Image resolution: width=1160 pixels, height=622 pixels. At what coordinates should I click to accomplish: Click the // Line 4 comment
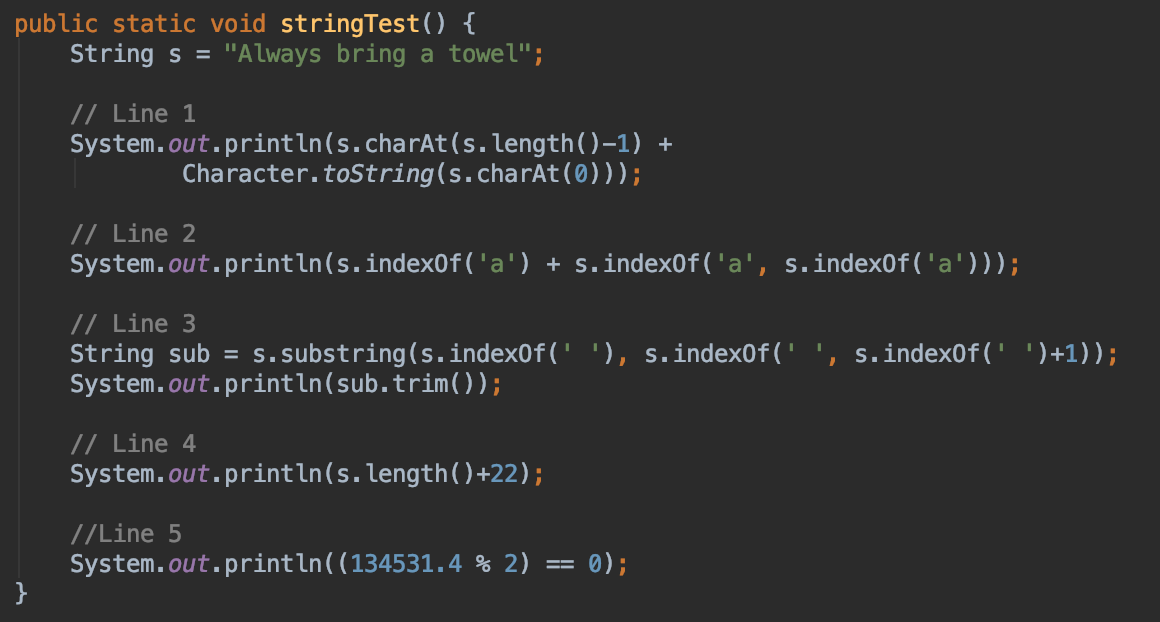click(133, 444)
